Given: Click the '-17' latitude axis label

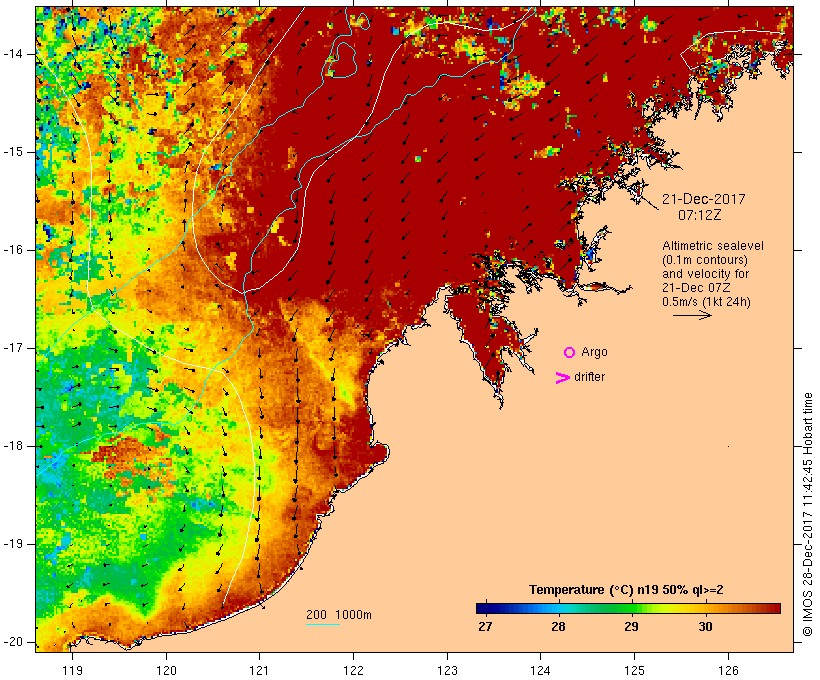Looking at the screenshot, I should tap(12, 348).
